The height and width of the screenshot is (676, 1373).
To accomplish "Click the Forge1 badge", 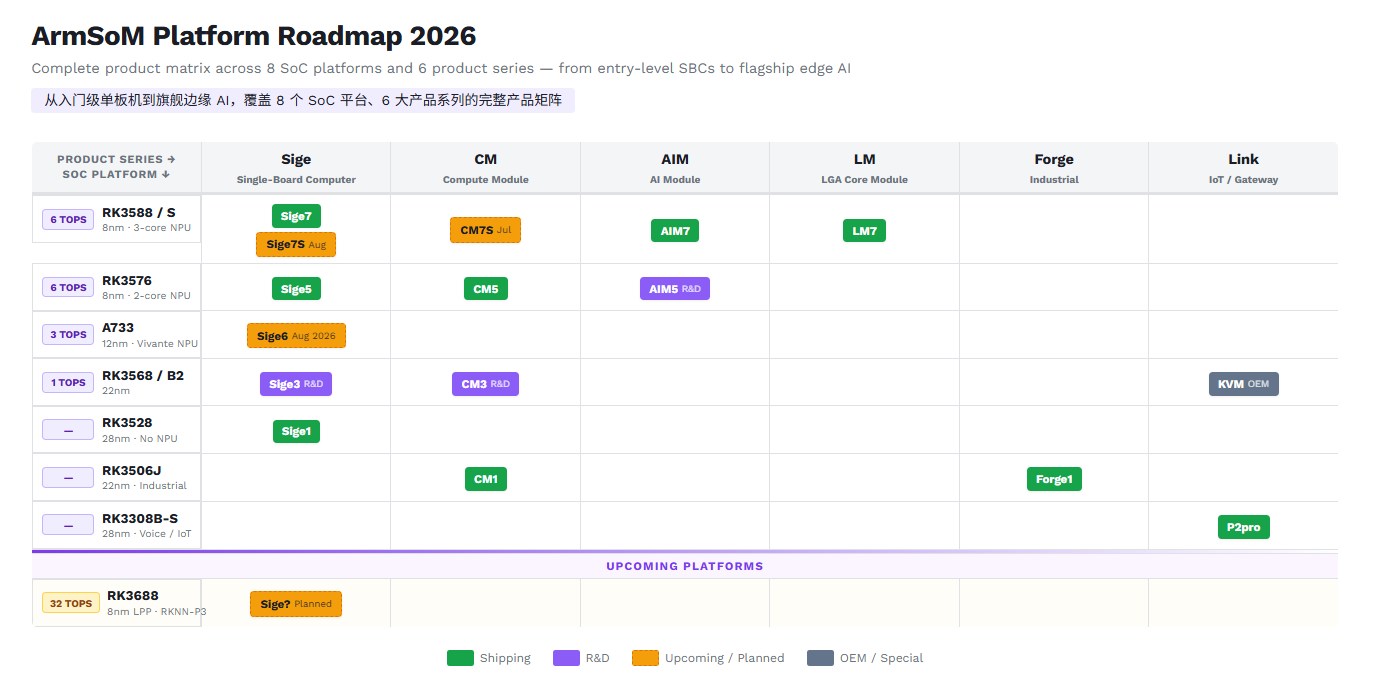I will 1054,479.
